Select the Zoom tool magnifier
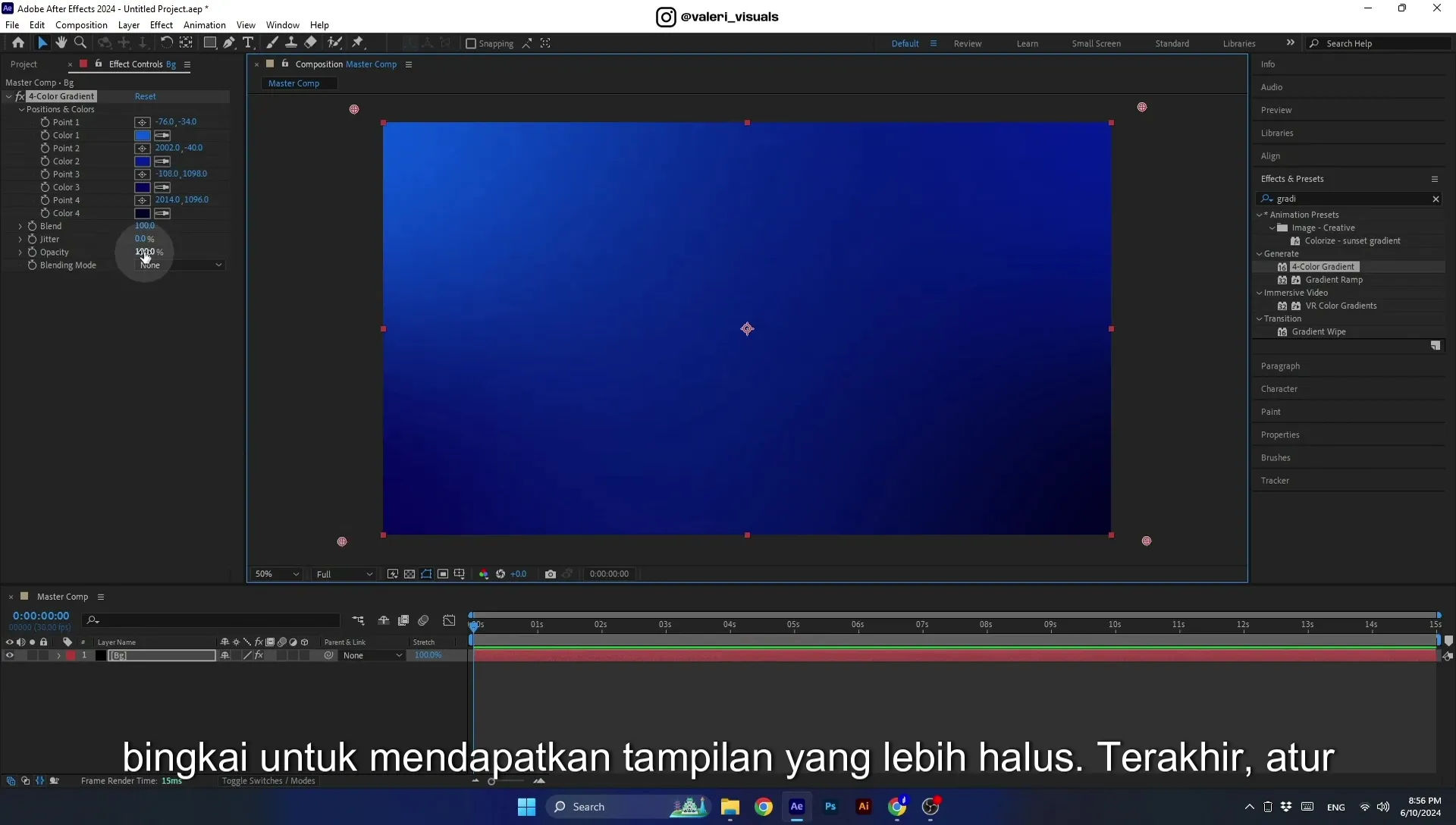The height and width of the screenshot is (825, 1456). [x=80, y=43]
